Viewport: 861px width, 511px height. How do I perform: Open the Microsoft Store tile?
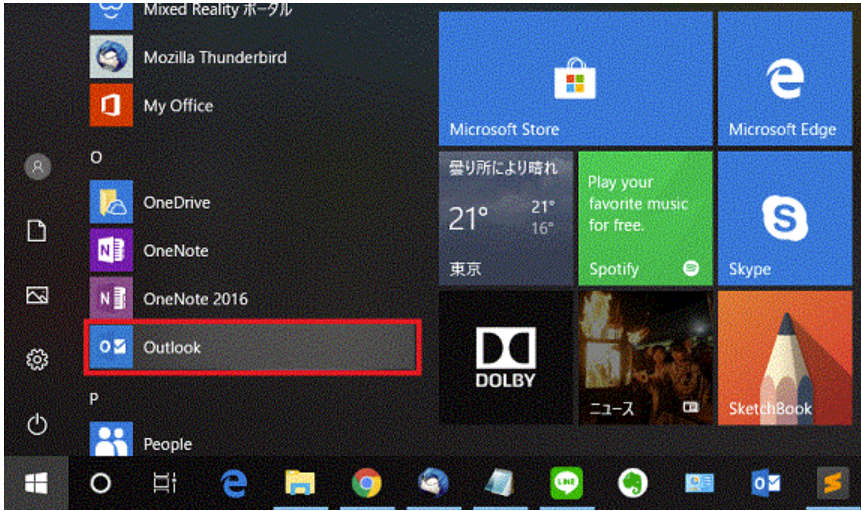coord(575,79)
